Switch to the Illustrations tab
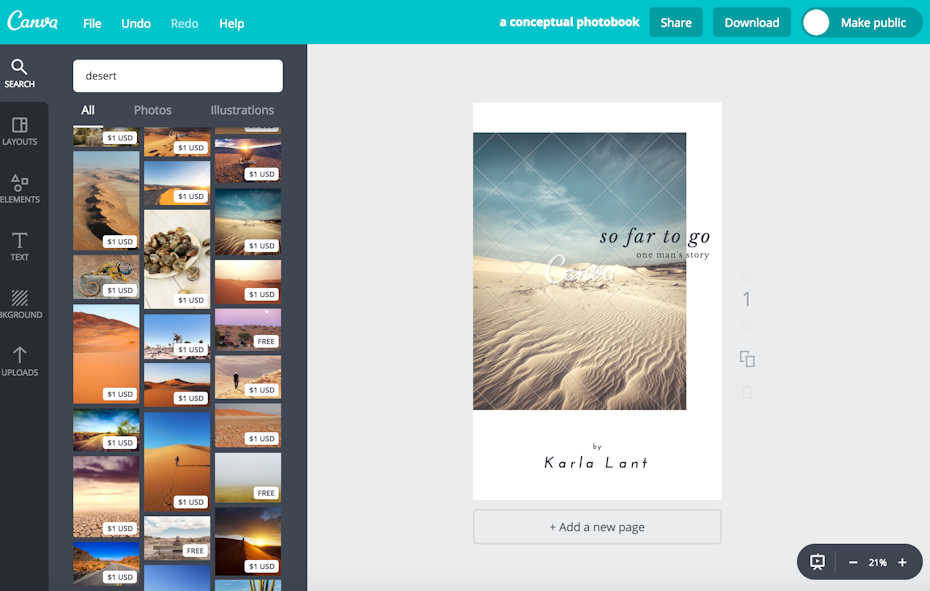Image resolution: width=930 pixels, height=591 pixels. point(242,110)
